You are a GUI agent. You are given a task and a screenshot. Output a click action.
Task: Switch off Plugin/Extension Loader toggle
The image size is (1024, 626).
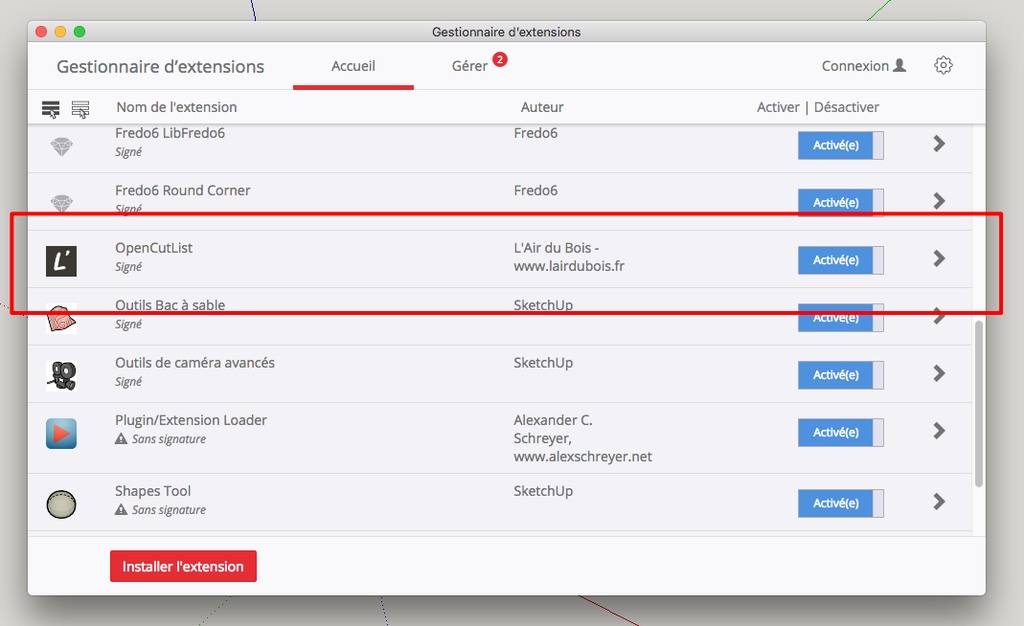point(840,432)
